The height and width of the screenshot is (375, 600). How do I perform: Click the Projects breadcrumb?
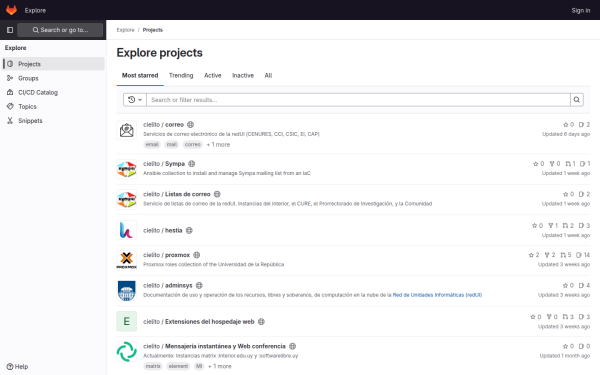coord(153,30)
